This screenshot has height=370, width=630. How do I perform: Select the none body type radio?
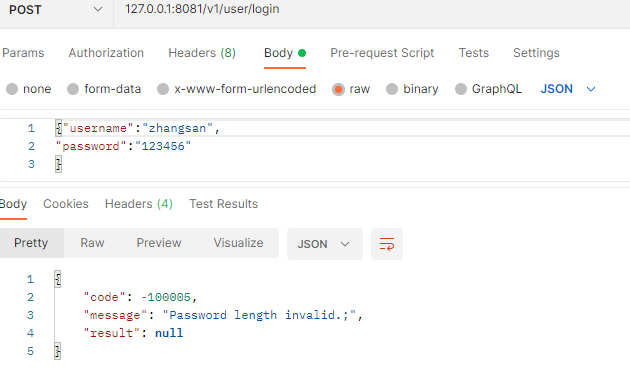click(x=12, y=89)
